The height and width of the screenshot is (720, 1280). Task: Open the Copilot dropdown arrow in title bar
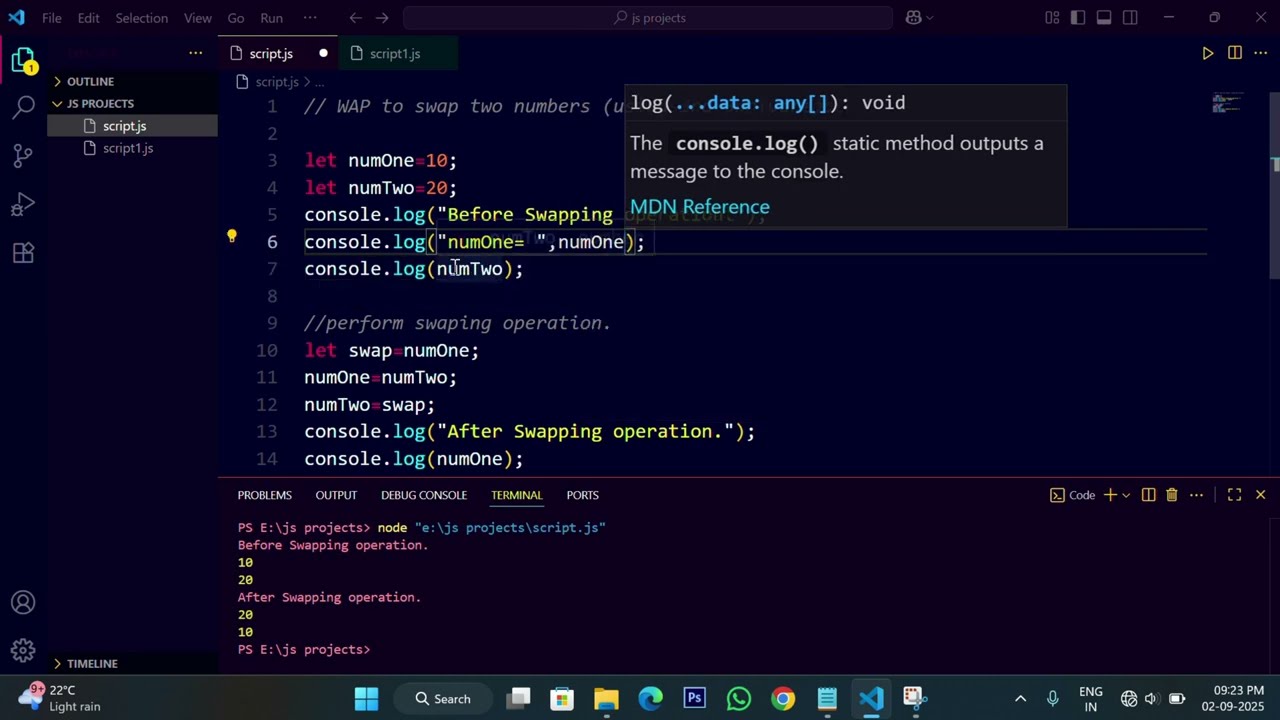(930, 18)
